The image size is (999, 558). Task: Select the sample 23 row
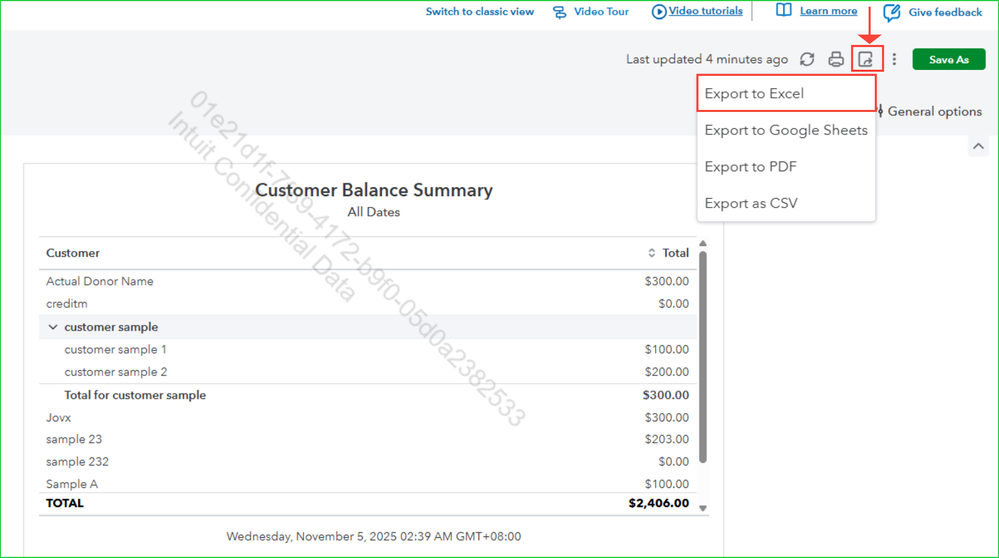(368, 439)
